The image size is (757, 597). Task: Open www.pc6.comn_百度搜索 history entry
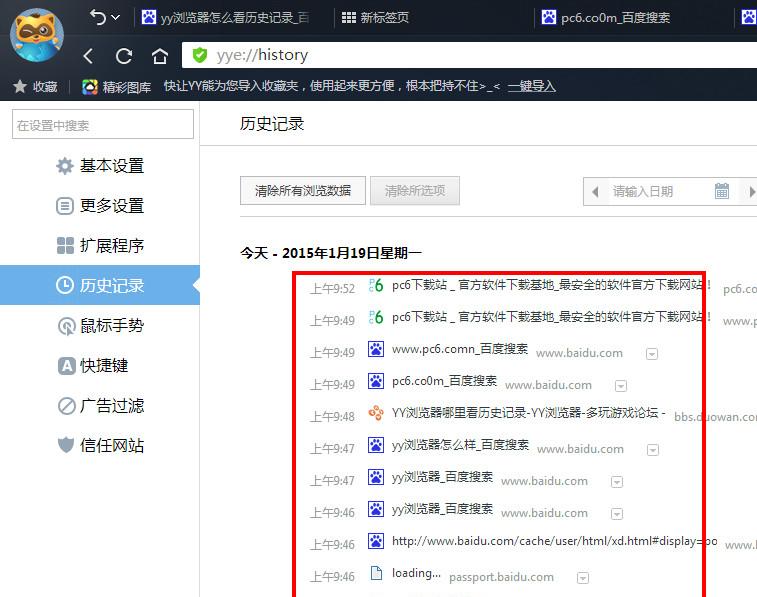(x=460, y=349)
